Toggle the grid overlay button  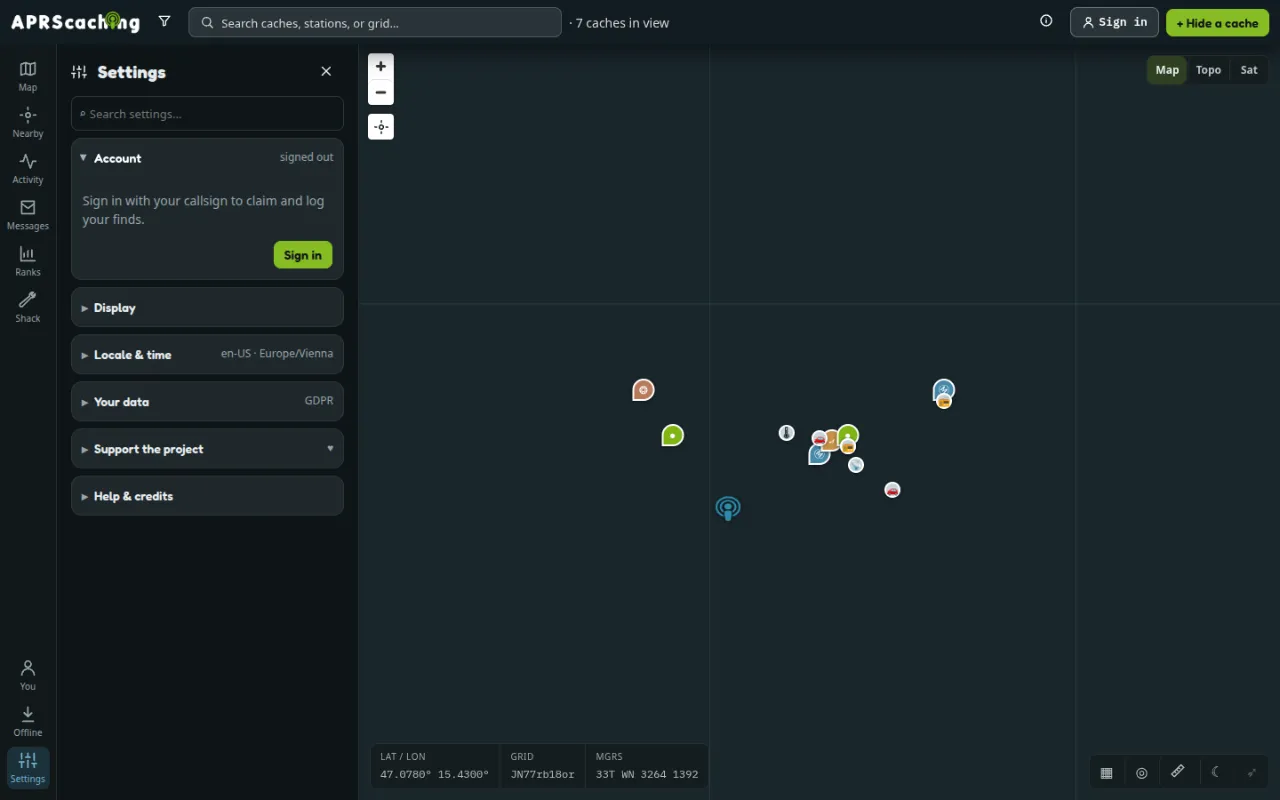click(1106, 772)
